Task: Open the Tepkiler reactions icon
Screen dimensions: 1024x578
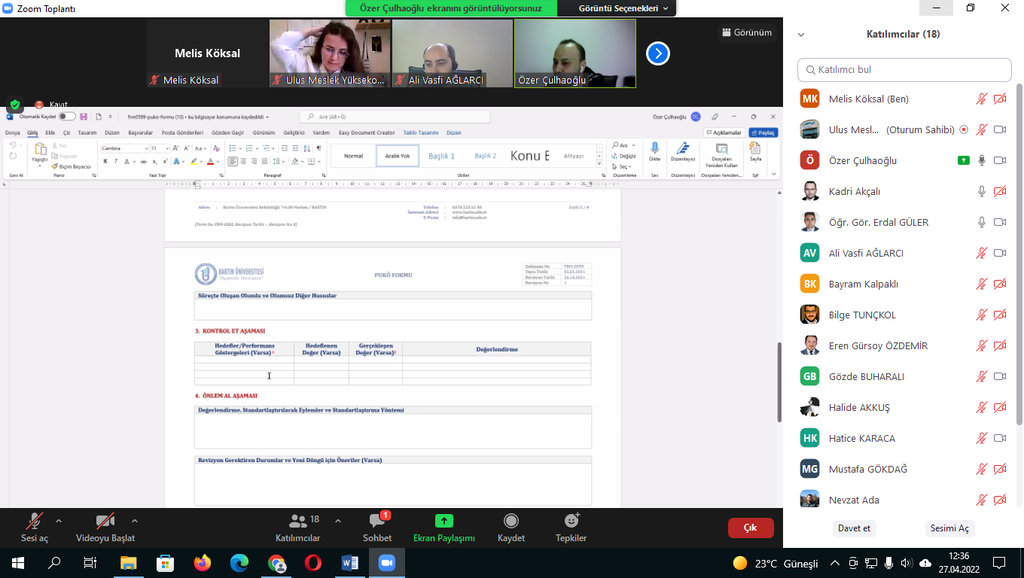Action: click(x=571, y=521)
